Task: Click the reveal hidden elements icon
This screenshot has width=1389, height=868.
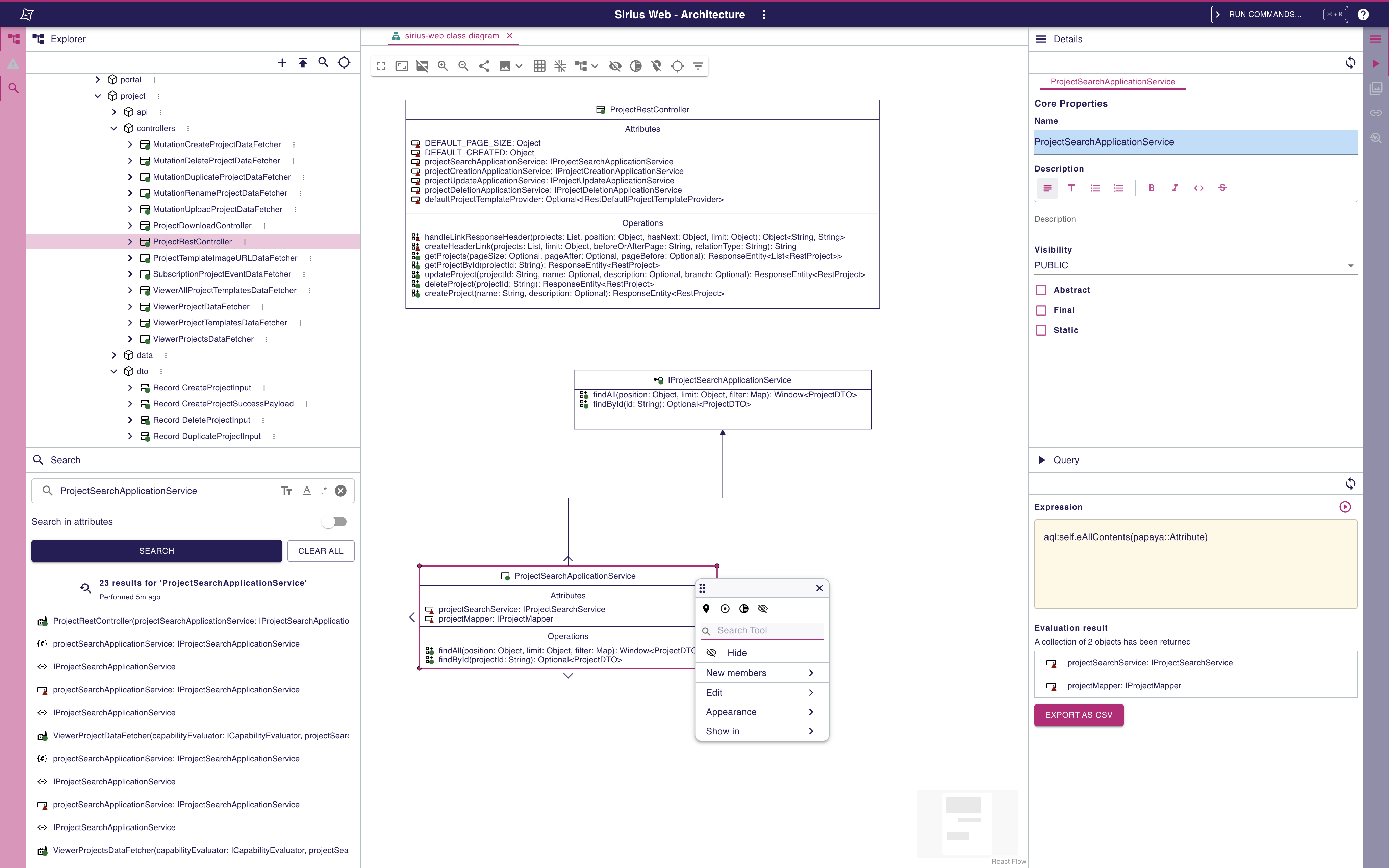Action: (x=615, y=66)
